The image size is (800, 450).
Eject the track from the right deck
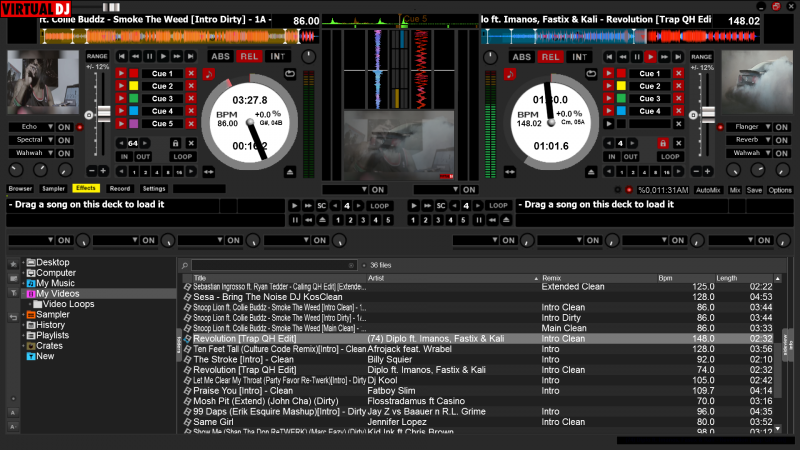tap(591, 172)
